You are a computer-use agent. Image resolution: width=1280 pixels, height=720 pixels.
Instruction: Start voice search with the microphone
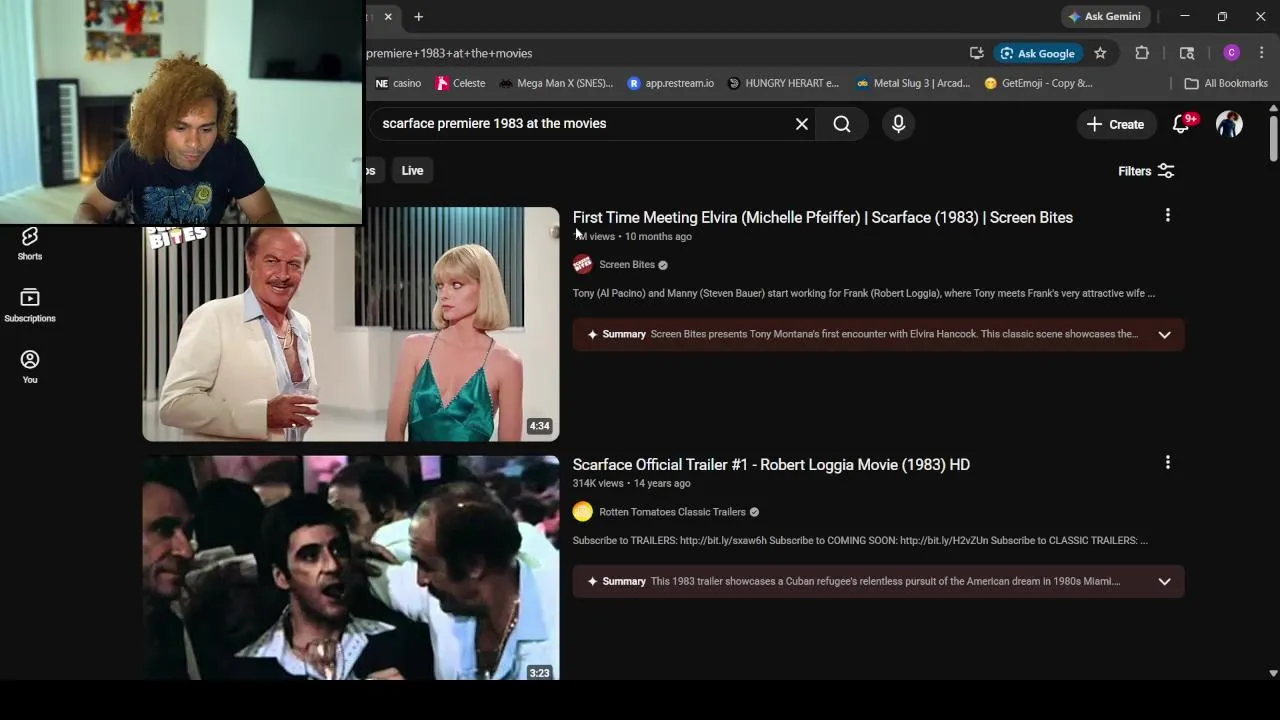coord(898,124)
